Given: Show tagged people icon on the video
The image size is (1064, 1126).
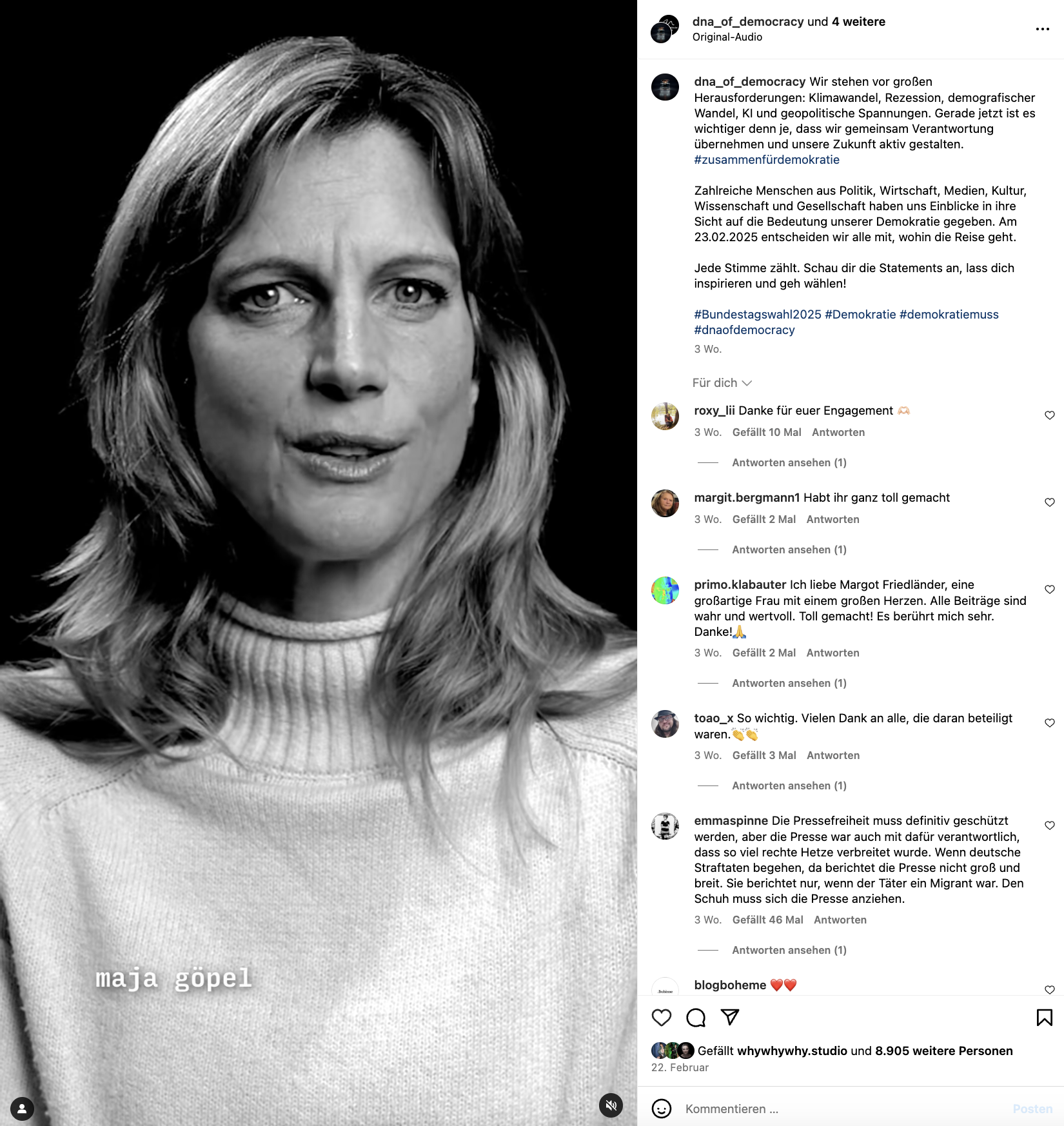Looking at the screenshot, I should [22, 1109].
